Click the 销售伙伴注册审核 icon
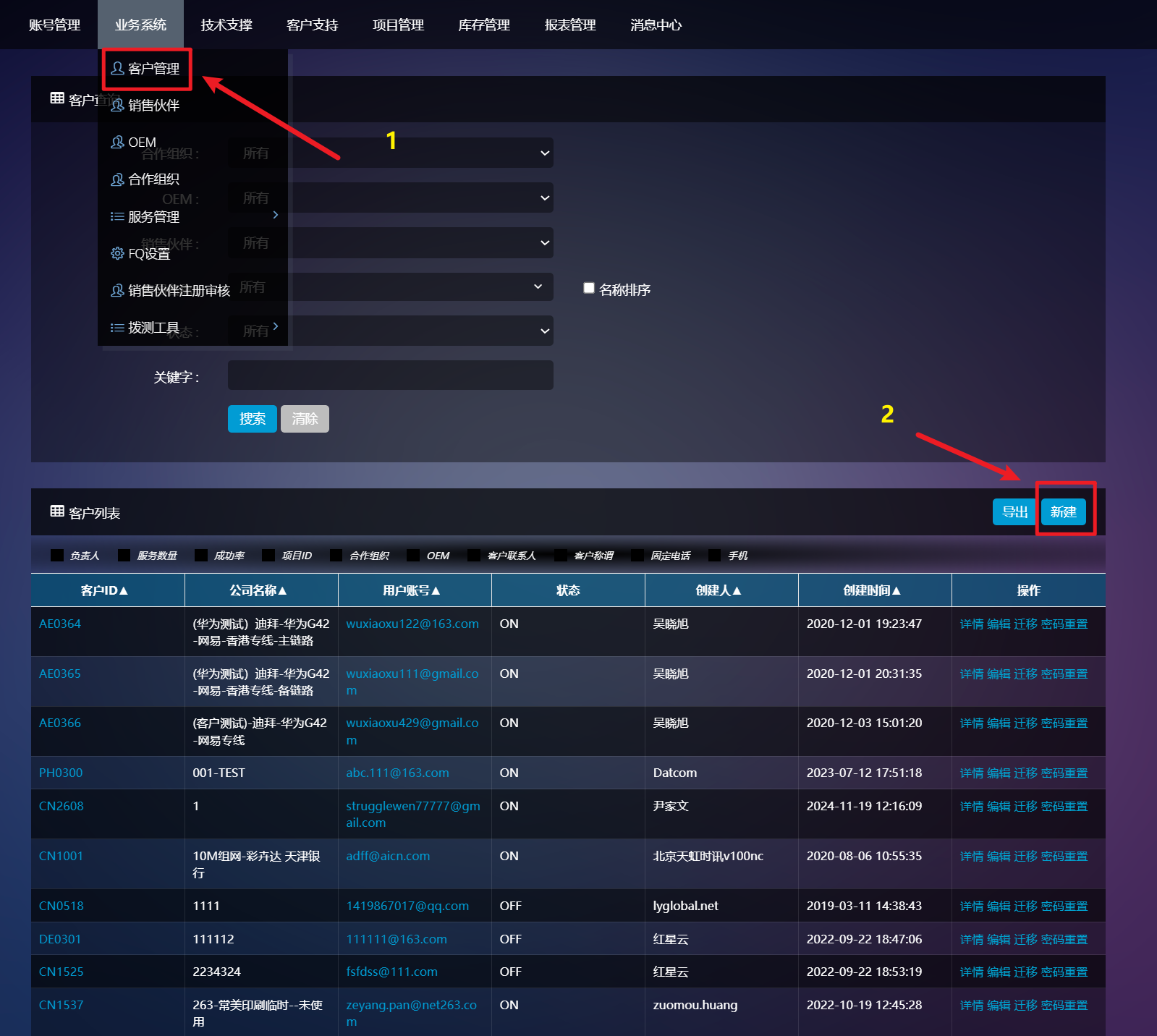Image resolution: width=1157 pixels, height=1036 pixels. tap(117, 291)
